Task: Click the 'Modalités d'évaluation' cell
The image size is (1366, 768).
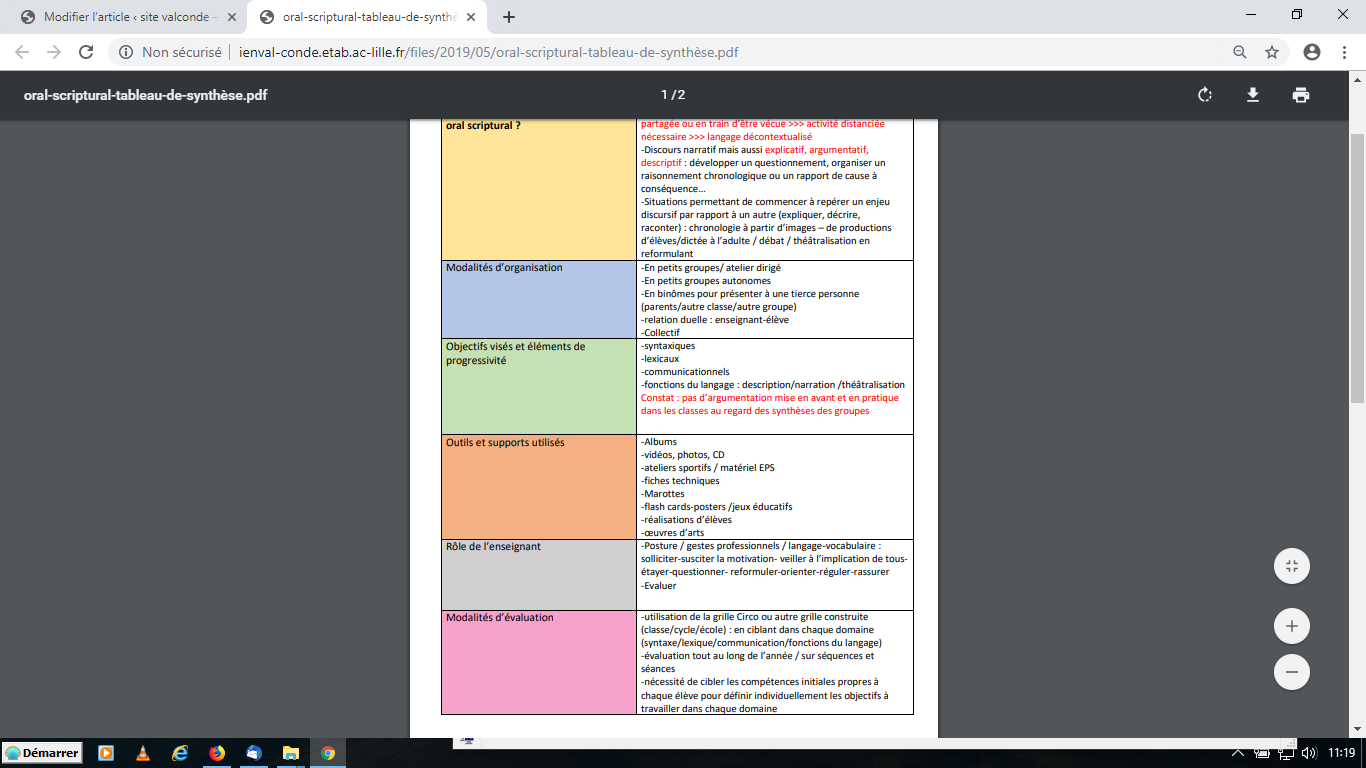Action: [539, 662]
